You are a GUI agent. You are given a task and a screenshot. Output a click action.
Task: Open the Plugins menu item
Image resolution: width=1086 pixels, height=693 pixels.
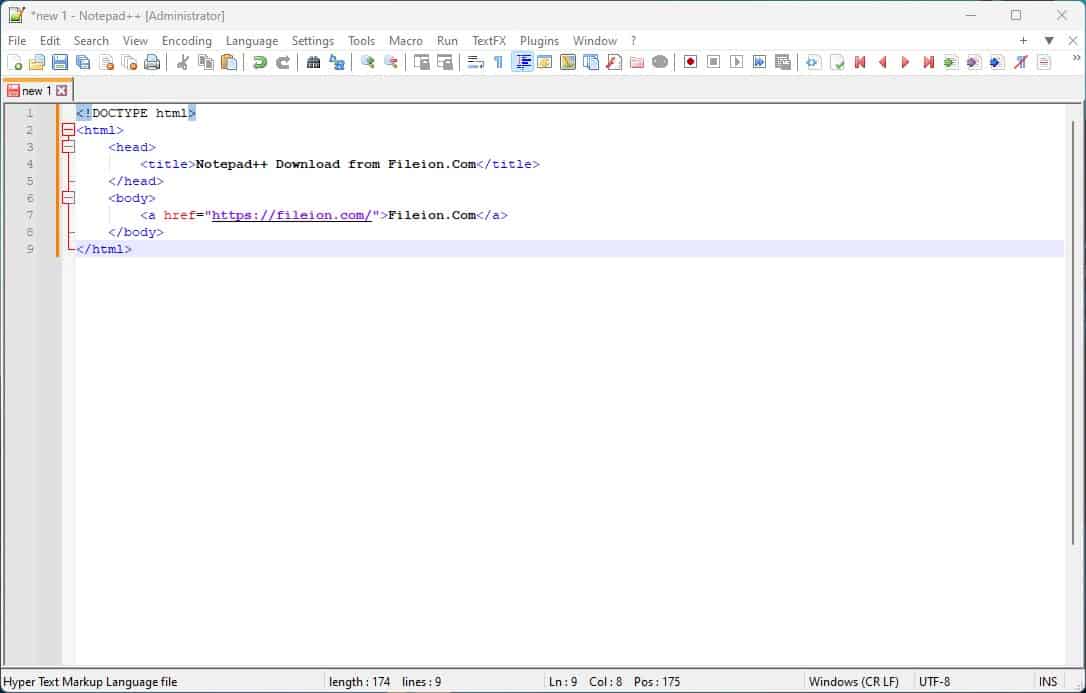tap(540, 41)
